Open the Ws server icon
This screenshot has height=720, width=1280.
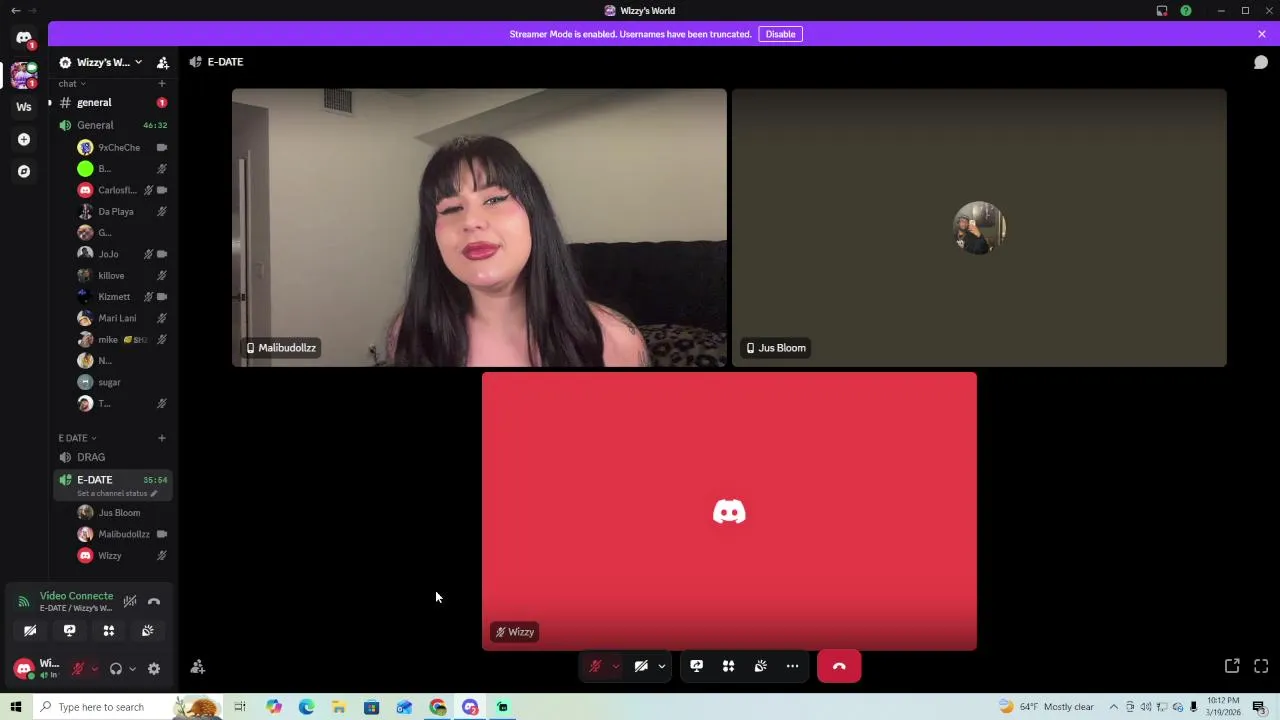tap(24, 107)
